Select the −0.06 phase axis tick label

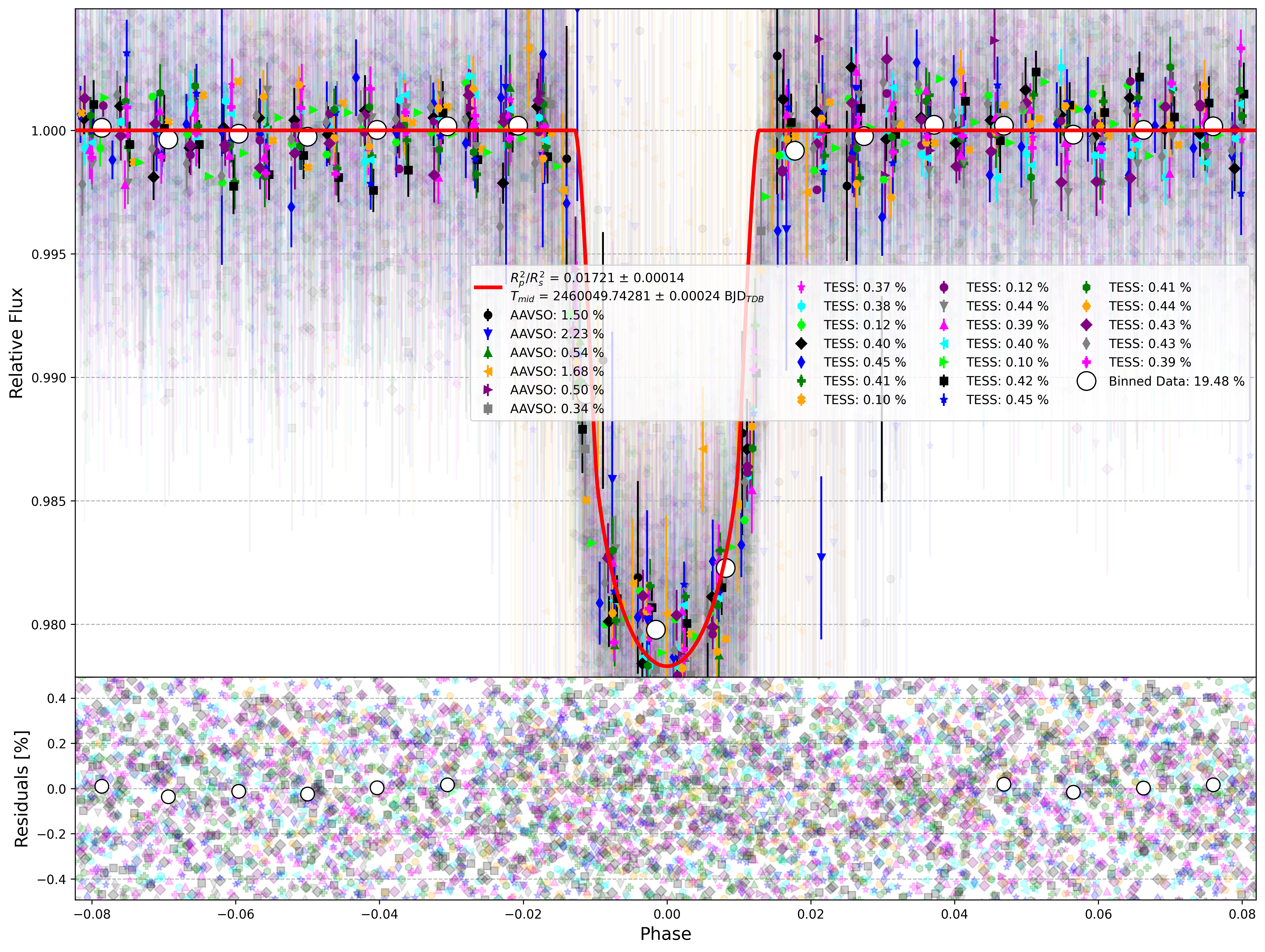coord(236,914)
